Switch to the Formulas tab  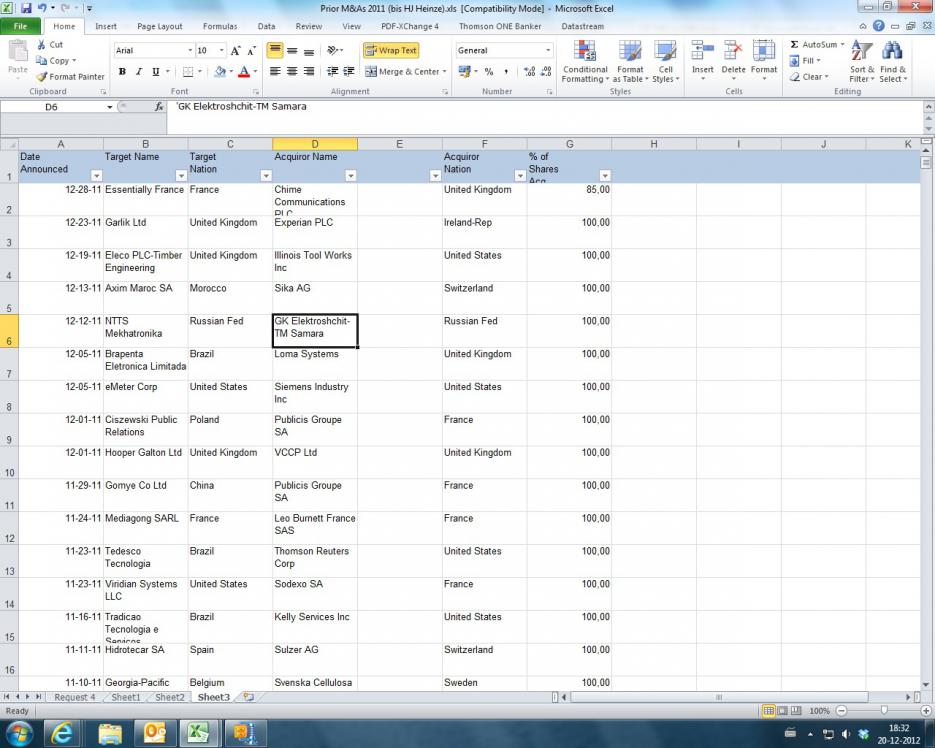pos(219,26)
